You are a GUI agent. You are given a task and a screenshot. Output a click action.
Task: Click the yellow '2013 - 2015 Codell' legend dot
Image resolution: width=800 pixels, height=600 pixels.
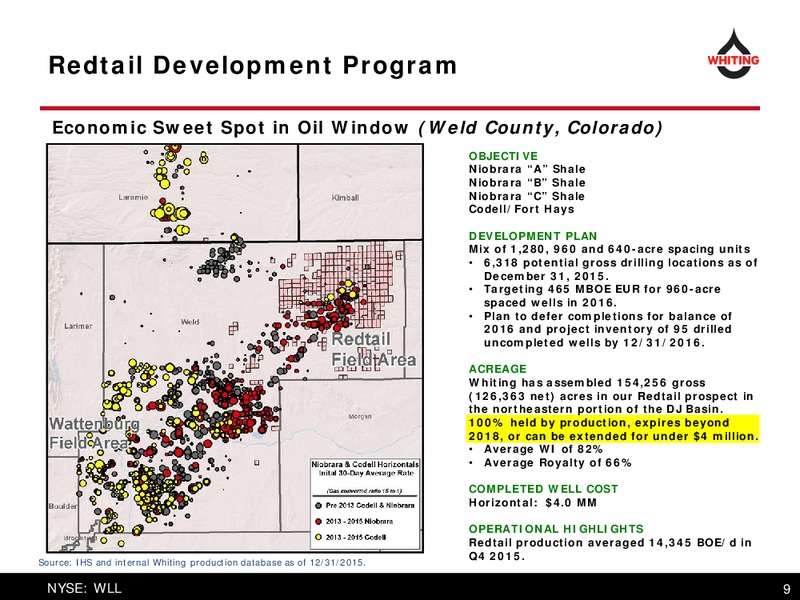318,537
